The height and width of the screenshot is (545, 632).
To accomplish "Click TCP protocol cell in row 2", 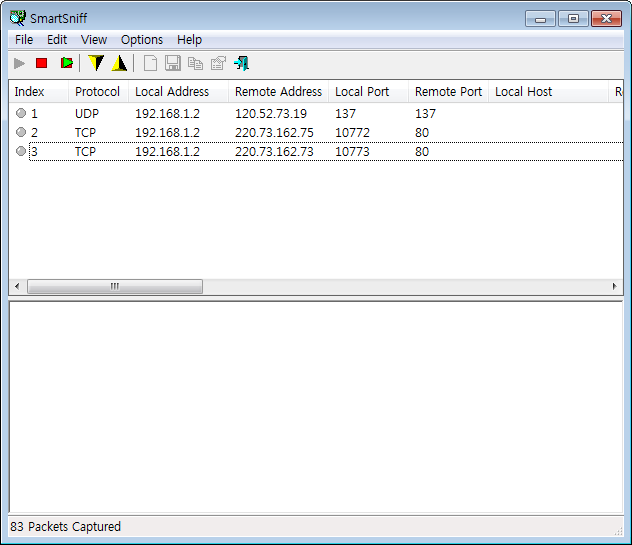I will click(x=85, y=133).
